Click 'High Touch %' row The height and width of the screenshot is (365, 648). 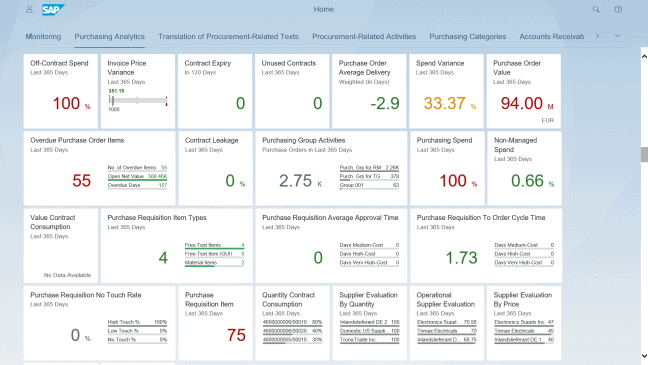pos(137,322)
